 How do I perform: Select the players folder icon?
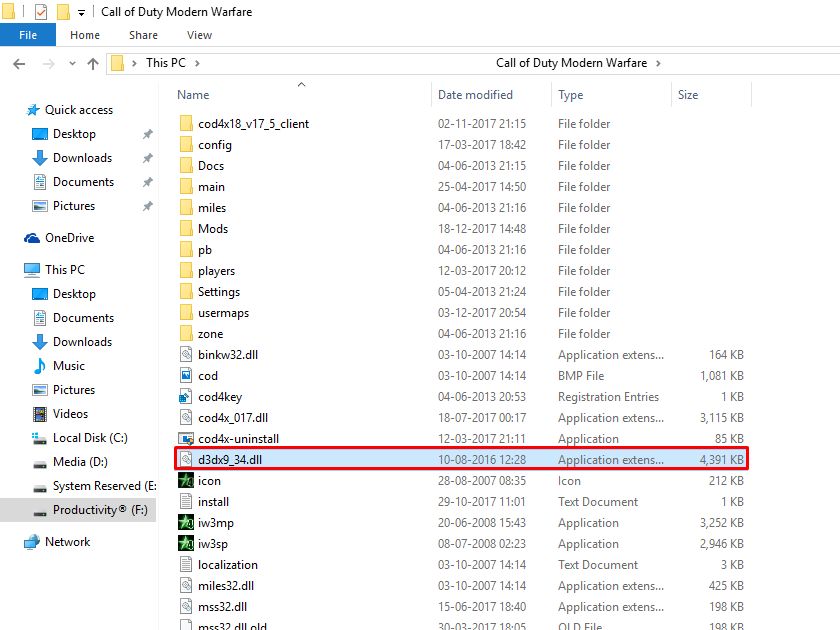[x=186, y=271]
